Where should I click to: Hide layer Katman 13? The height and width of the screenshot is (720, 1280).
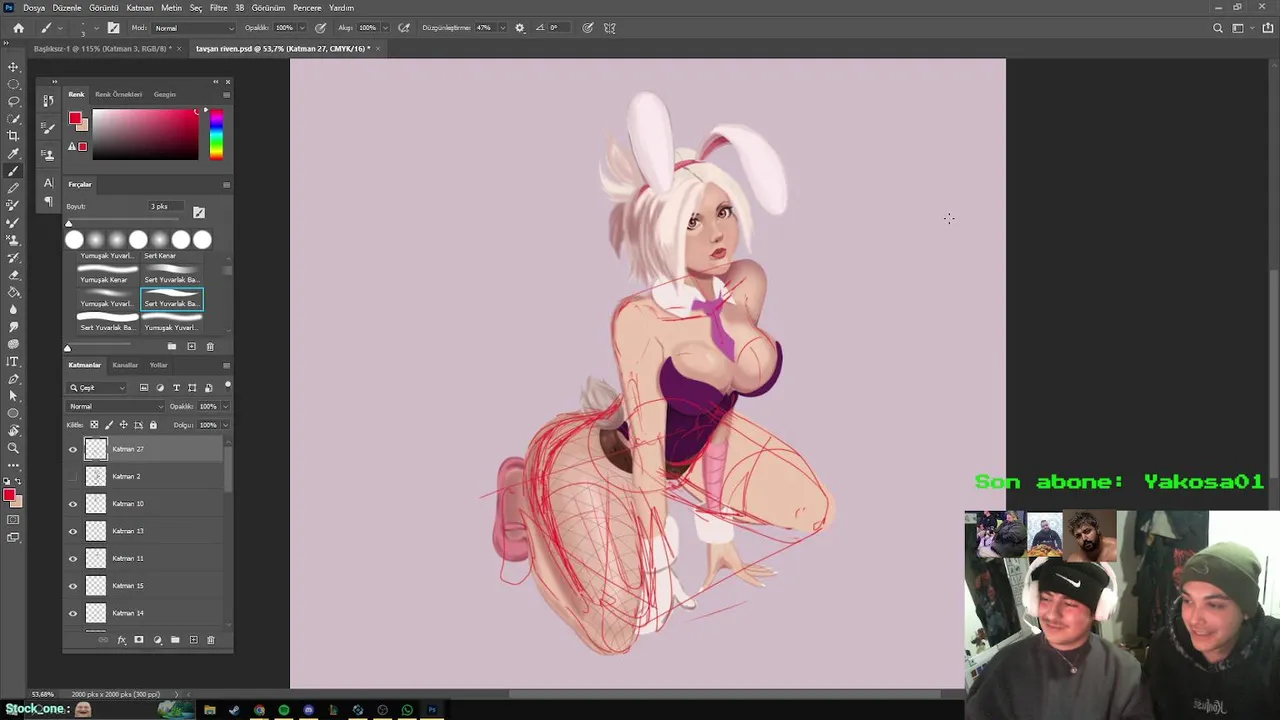(x=72, y=531)
